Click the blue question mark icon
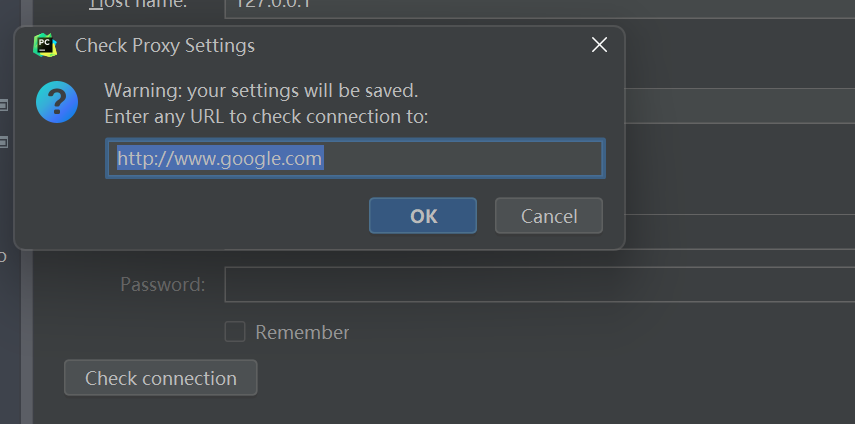855x424 pixels. (x=57, y=102)
